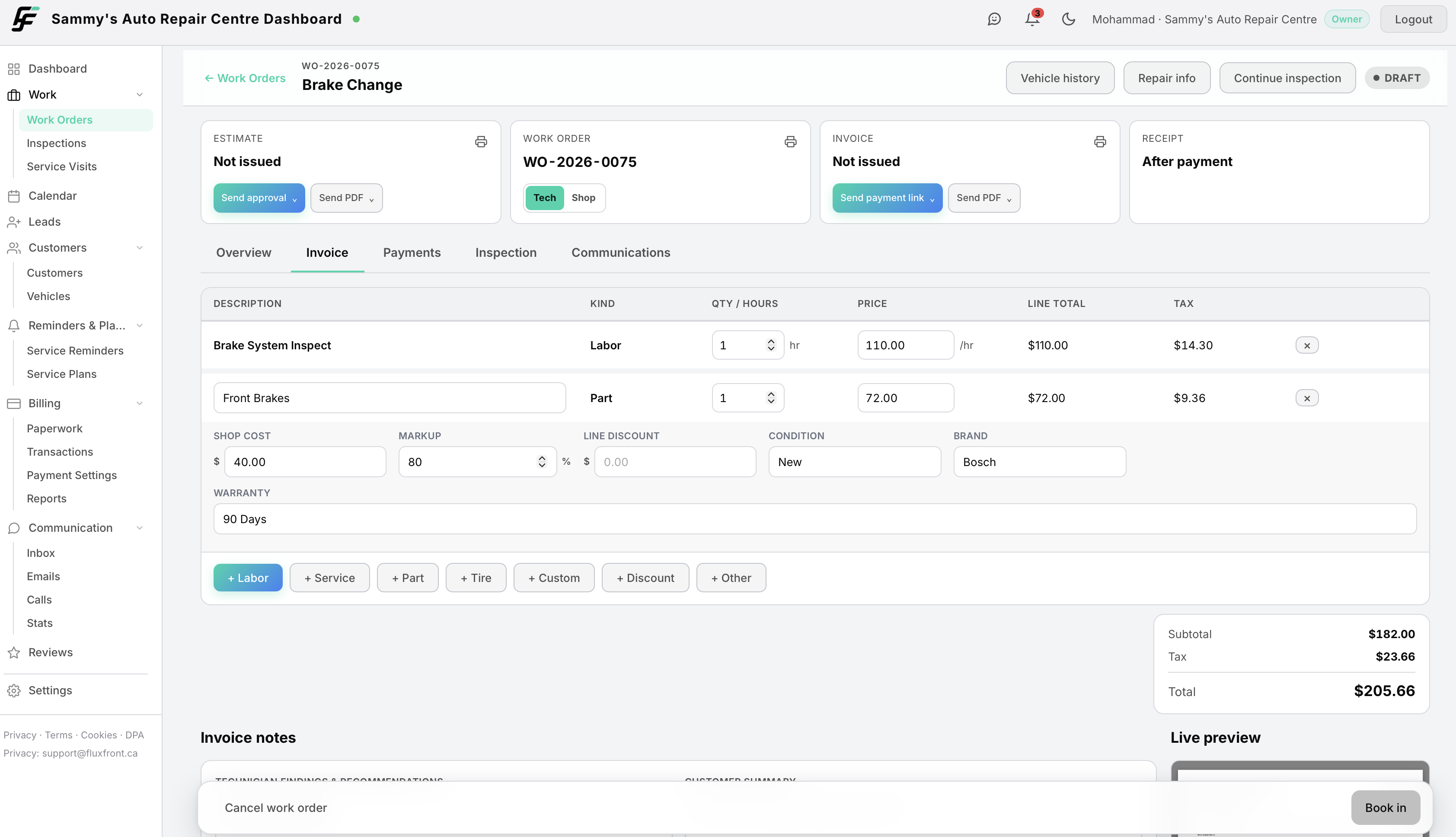This screenshot has width=1456, height=837.
Task: Click the Reviews star icon
Action: point(14,652)
